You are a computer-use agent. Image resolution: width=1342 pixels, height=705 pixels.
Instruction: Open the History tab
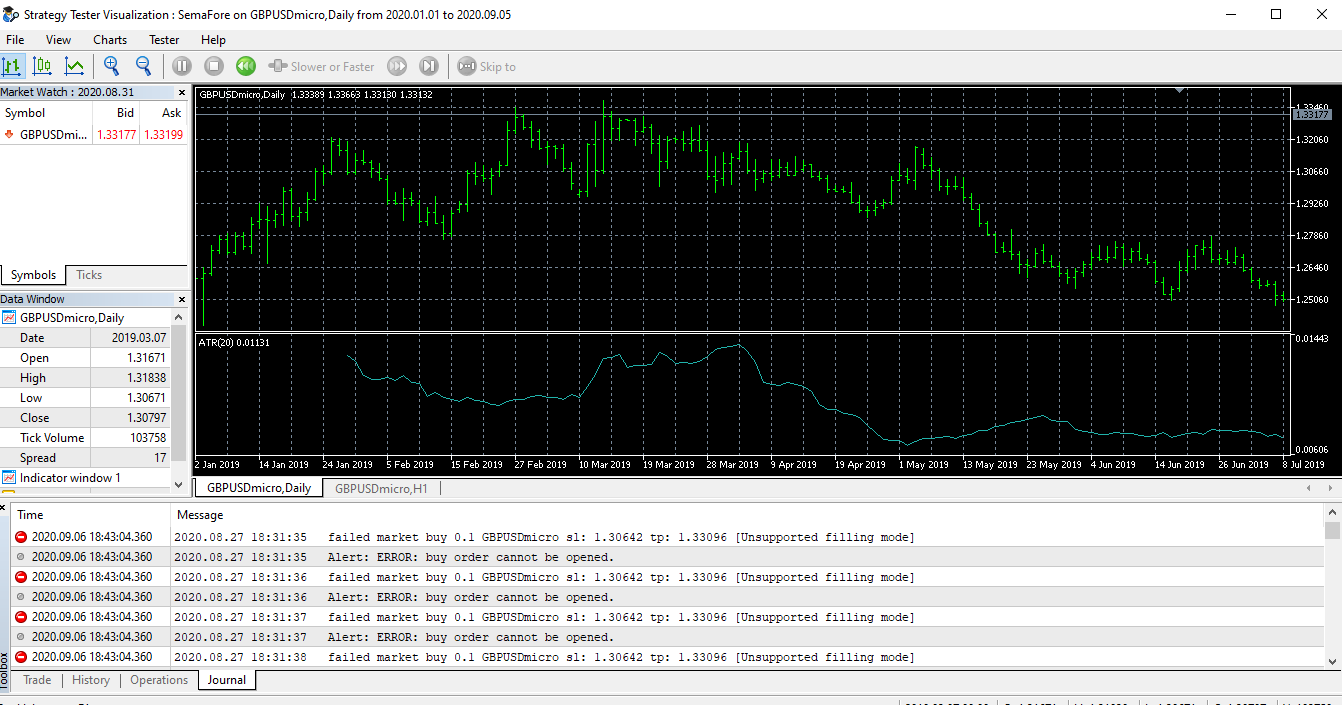pos(90,680)
